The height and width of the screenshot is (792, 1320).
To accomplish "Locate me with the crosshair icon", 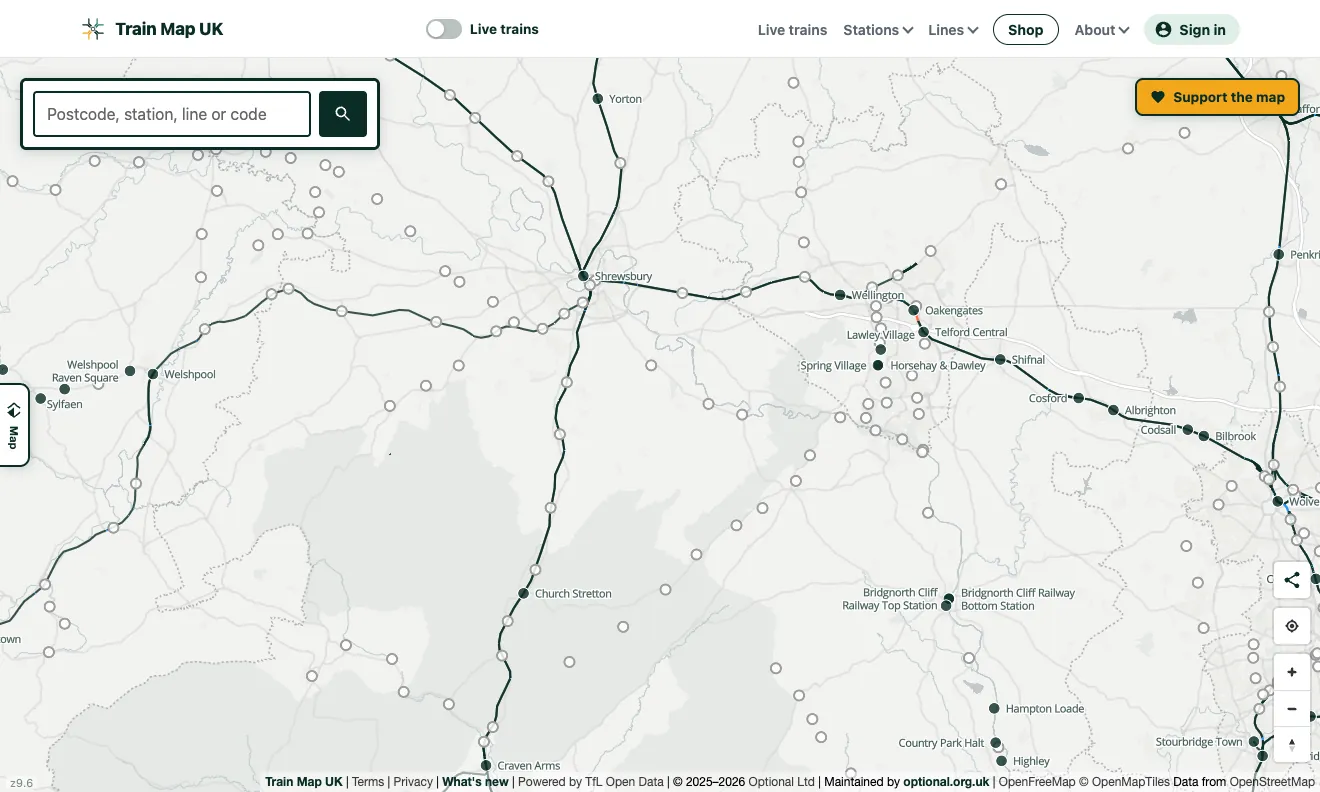I will tap(1292, 626).
